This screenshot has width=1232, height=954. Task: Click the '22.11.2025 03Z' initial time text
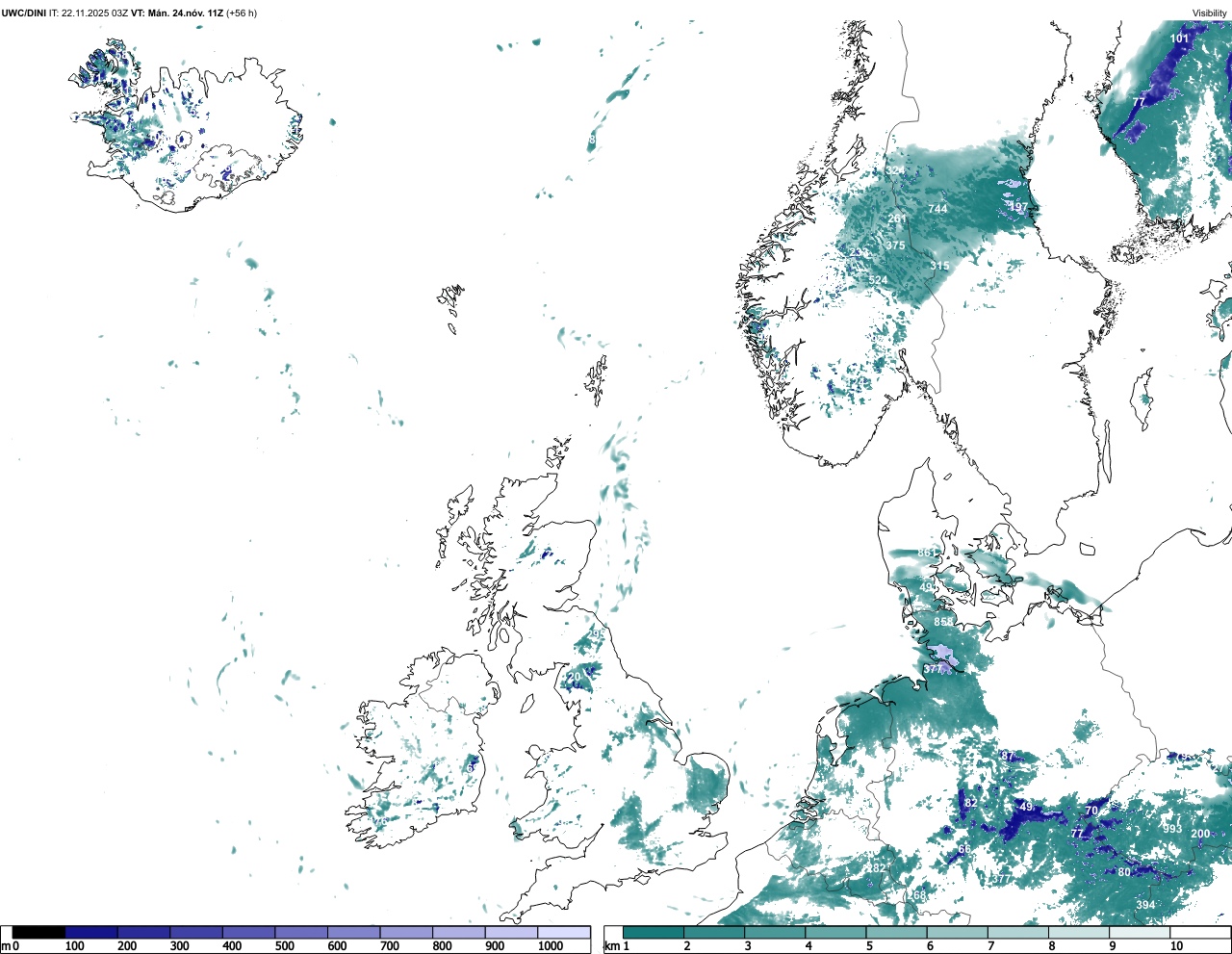(94, 13)
